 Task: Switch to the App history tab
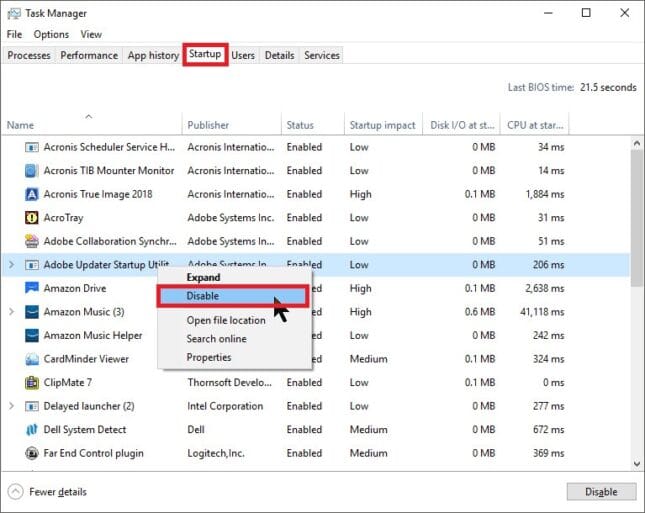(153, 55)
